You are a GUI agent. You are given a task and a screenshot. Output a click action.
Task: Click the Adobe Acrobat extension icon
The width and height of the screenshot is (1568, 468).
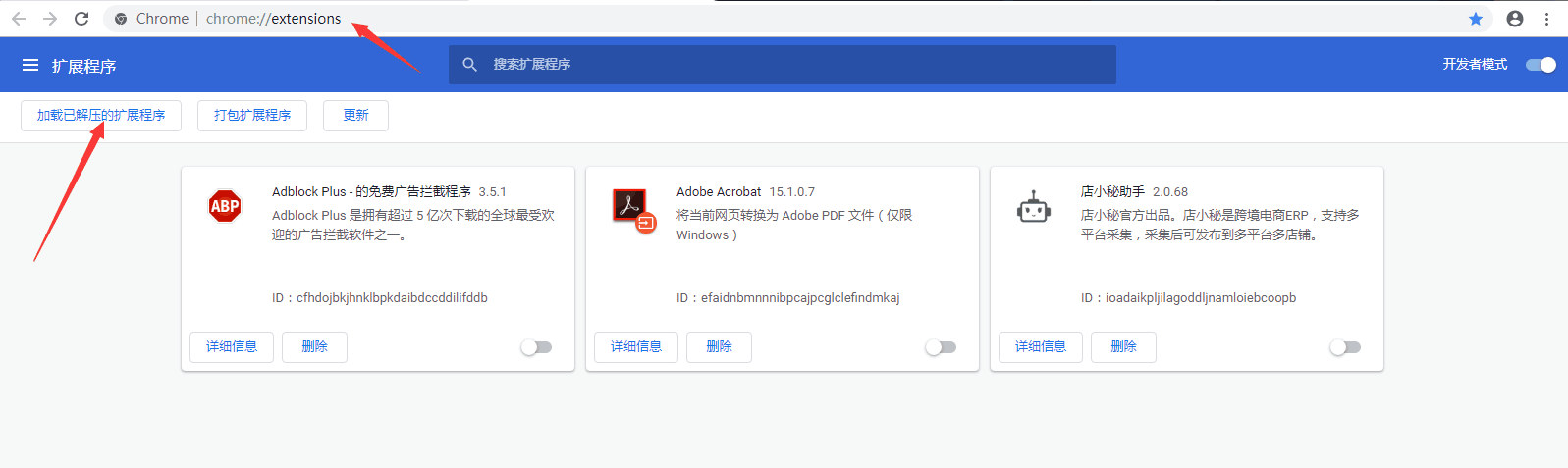[x=632, y=209]
